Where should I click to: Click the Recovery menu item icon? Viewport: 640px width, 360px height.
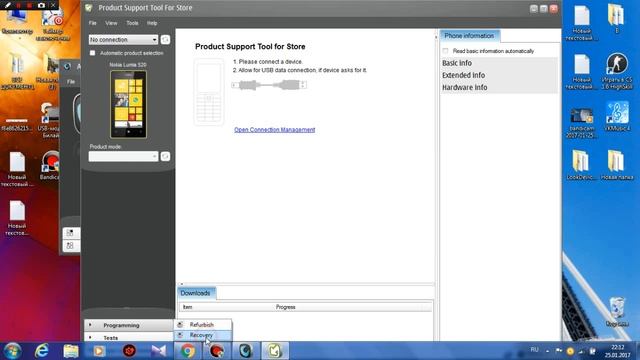(180, 335)
